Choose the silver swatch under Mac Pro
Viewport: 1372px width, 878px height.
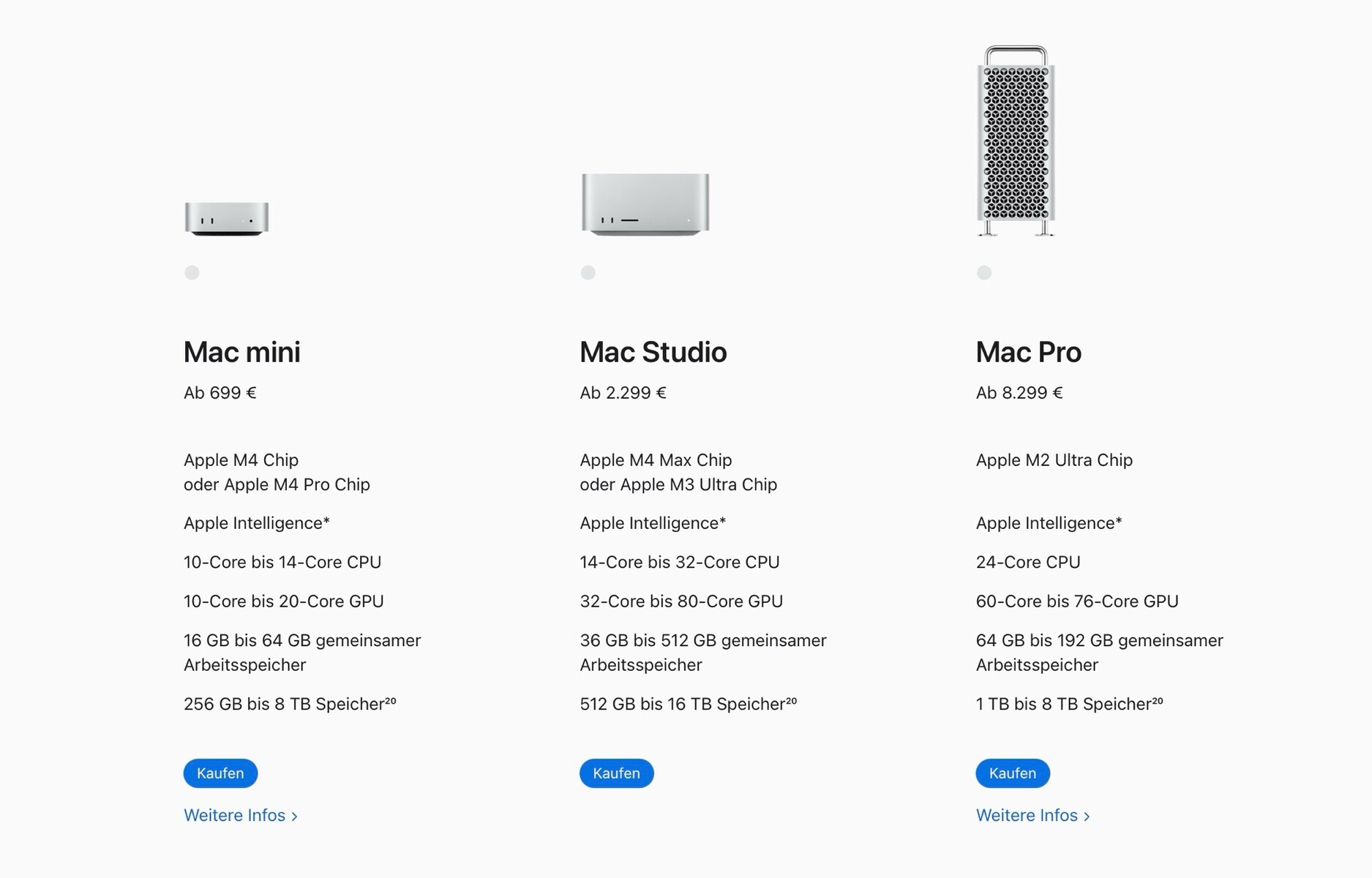tap(984, 273)
